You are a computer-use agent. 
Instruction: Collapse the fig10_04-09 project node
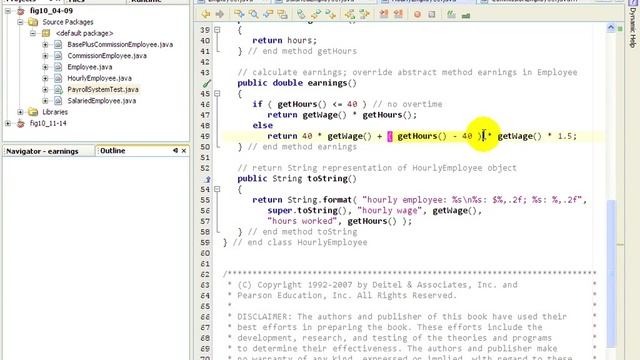tap(8, 11)
